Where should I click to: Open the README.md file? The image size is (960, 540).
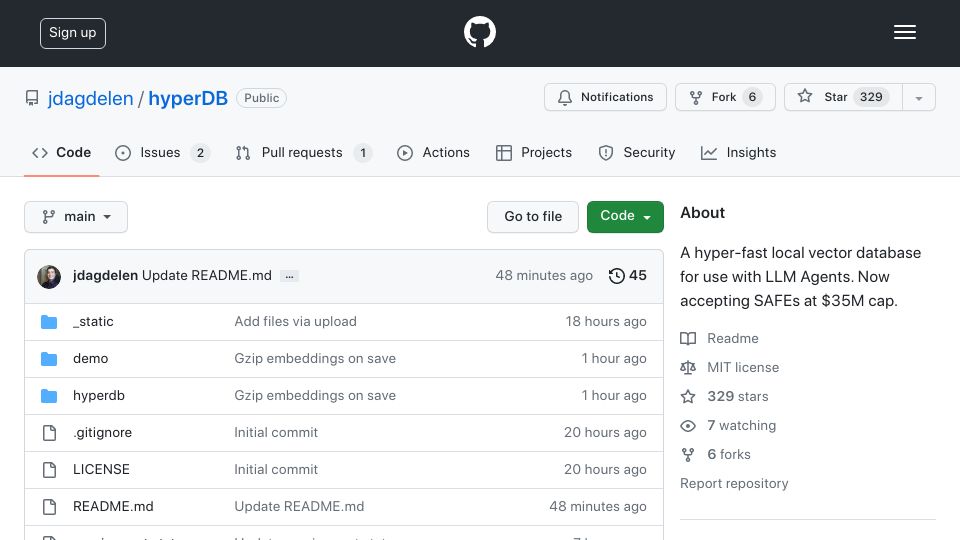coord(113,506)
